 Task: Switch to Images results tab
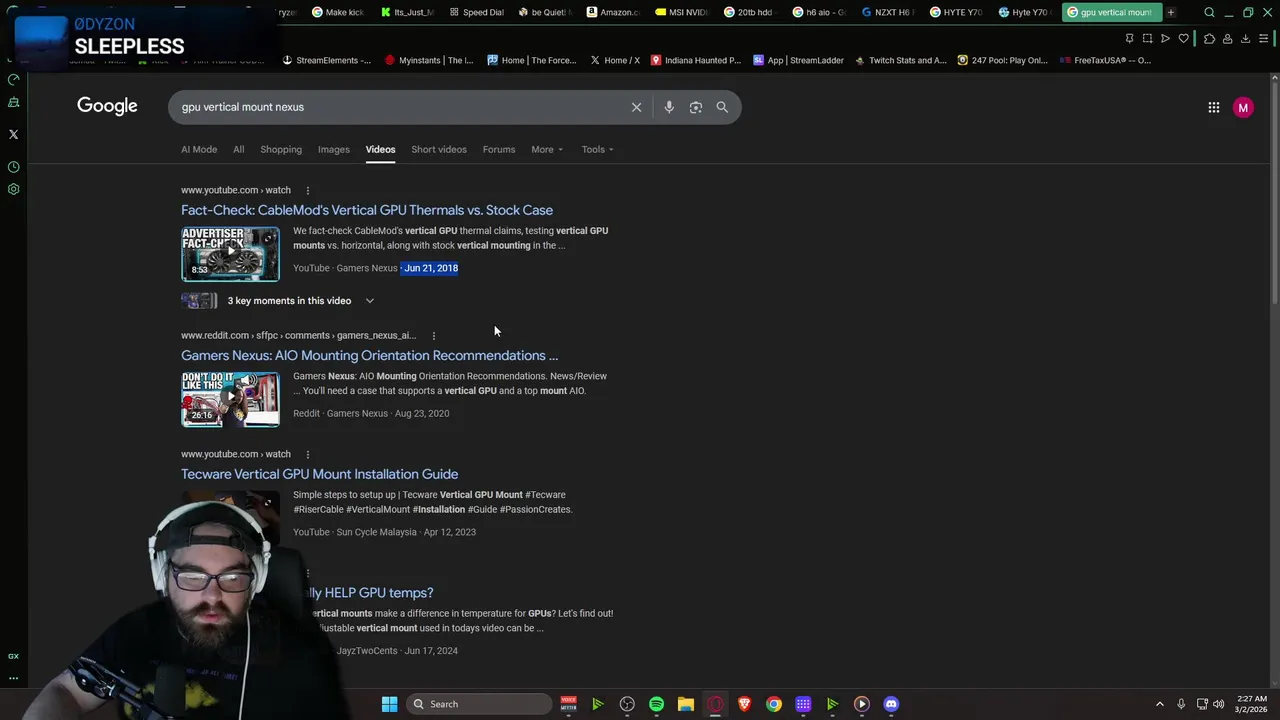(x=334, y=149)
